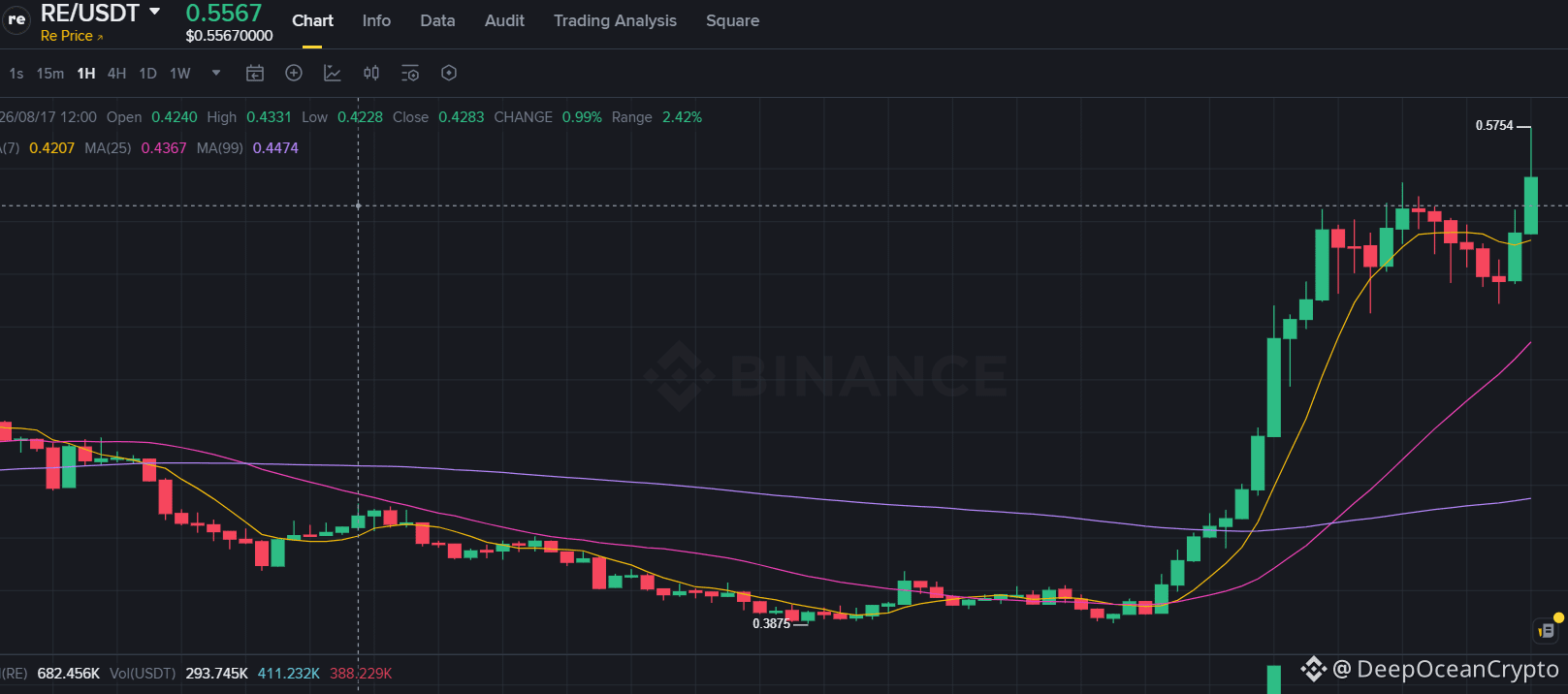Go to the Trading Analysis tab

tap(615, 20)
